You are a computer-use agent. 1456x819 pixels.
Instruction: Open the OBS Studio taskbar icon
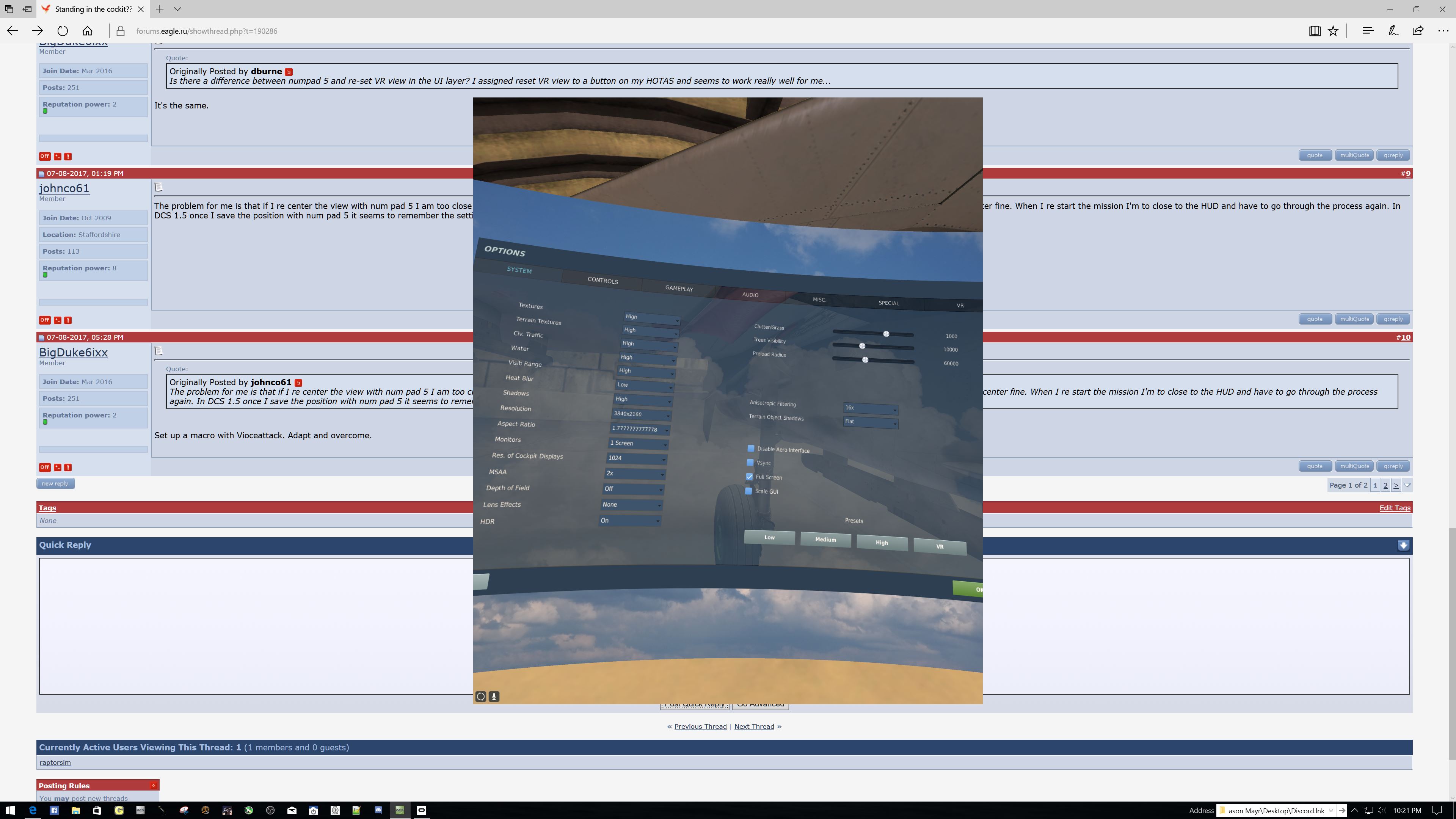(270, 810)
